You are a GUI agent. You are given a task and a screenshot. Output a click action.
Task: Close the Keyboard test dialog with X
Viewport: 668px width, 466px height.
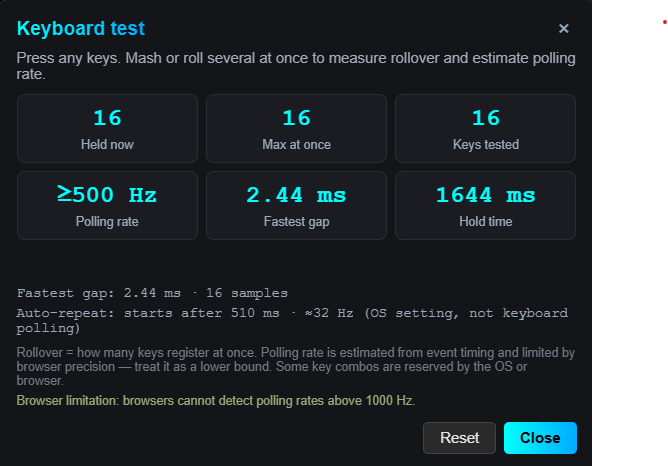point(563,29)
